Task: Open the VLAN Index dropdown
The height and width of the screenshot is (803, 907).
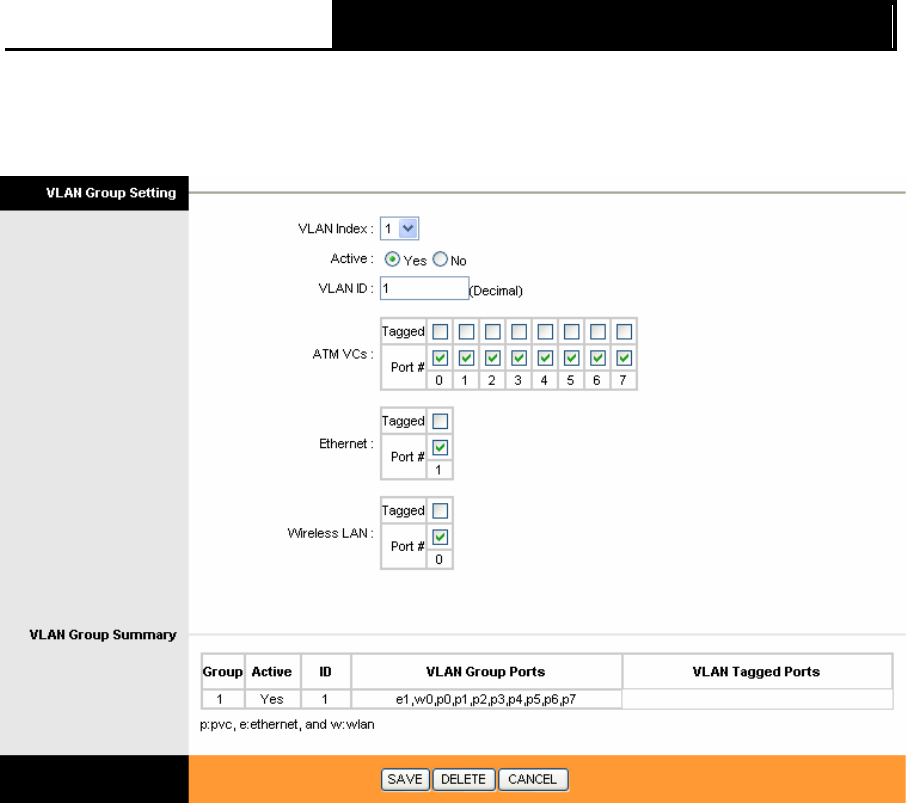Action: tap(399, 229)
